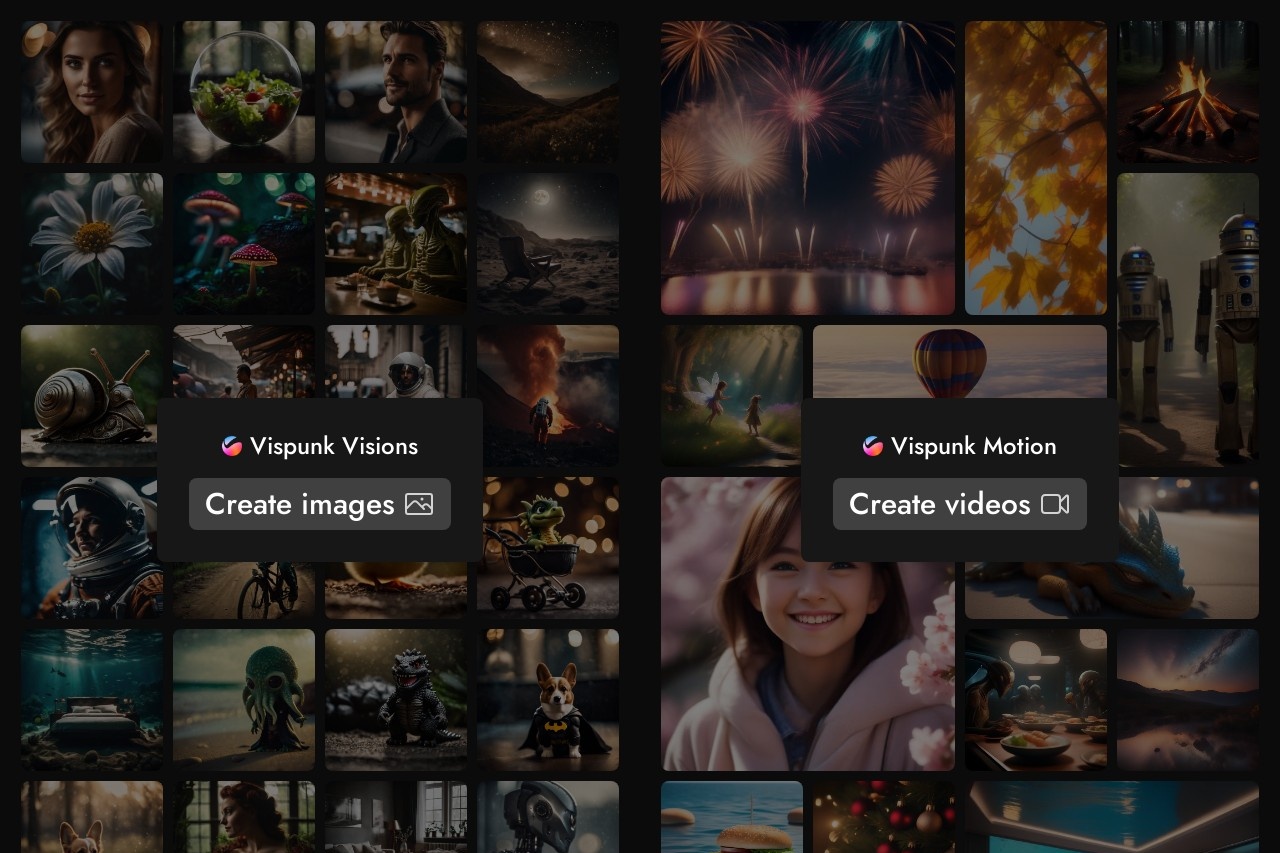Open the wavy-haired woman portrait thumbnail
The image size is (1280, 853).
coord(92,92)
